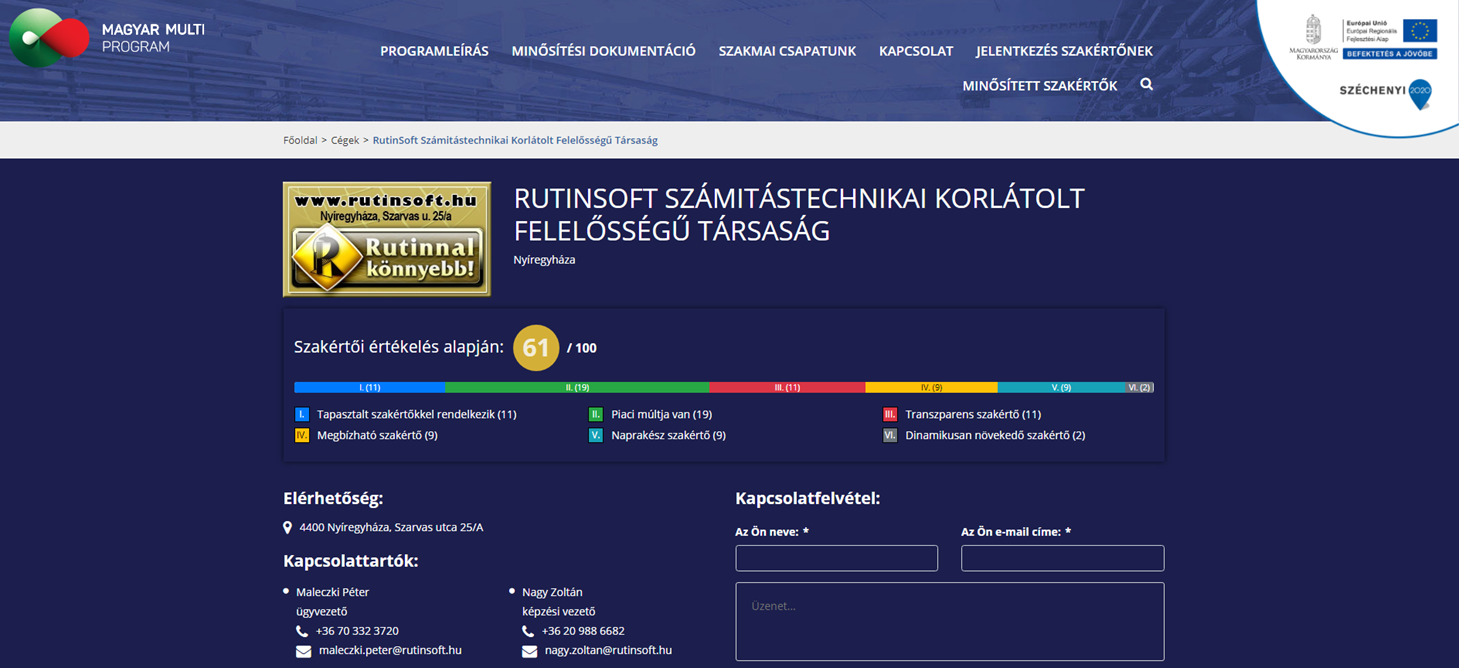
Task: Click phone number +36 20 988 6682
Action: [583, 631]
